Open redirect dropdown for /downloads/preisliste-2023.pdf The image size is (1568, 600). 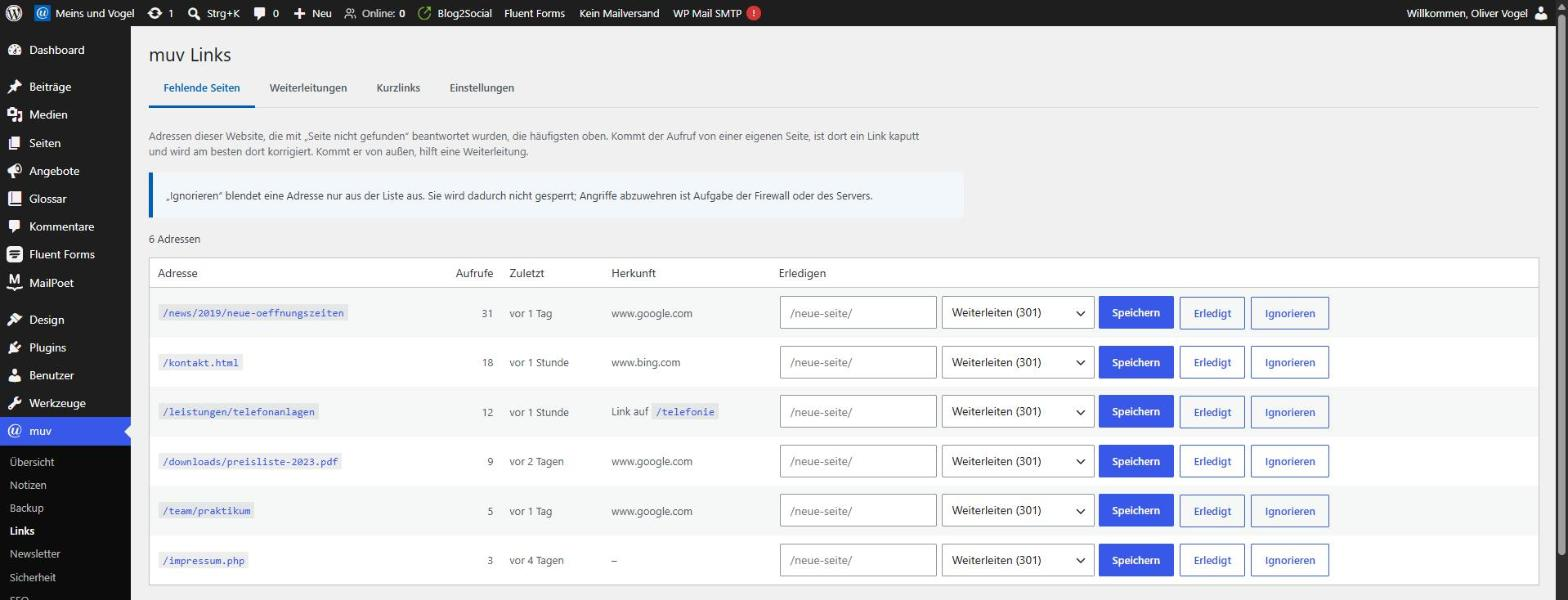pos(1017,461)
